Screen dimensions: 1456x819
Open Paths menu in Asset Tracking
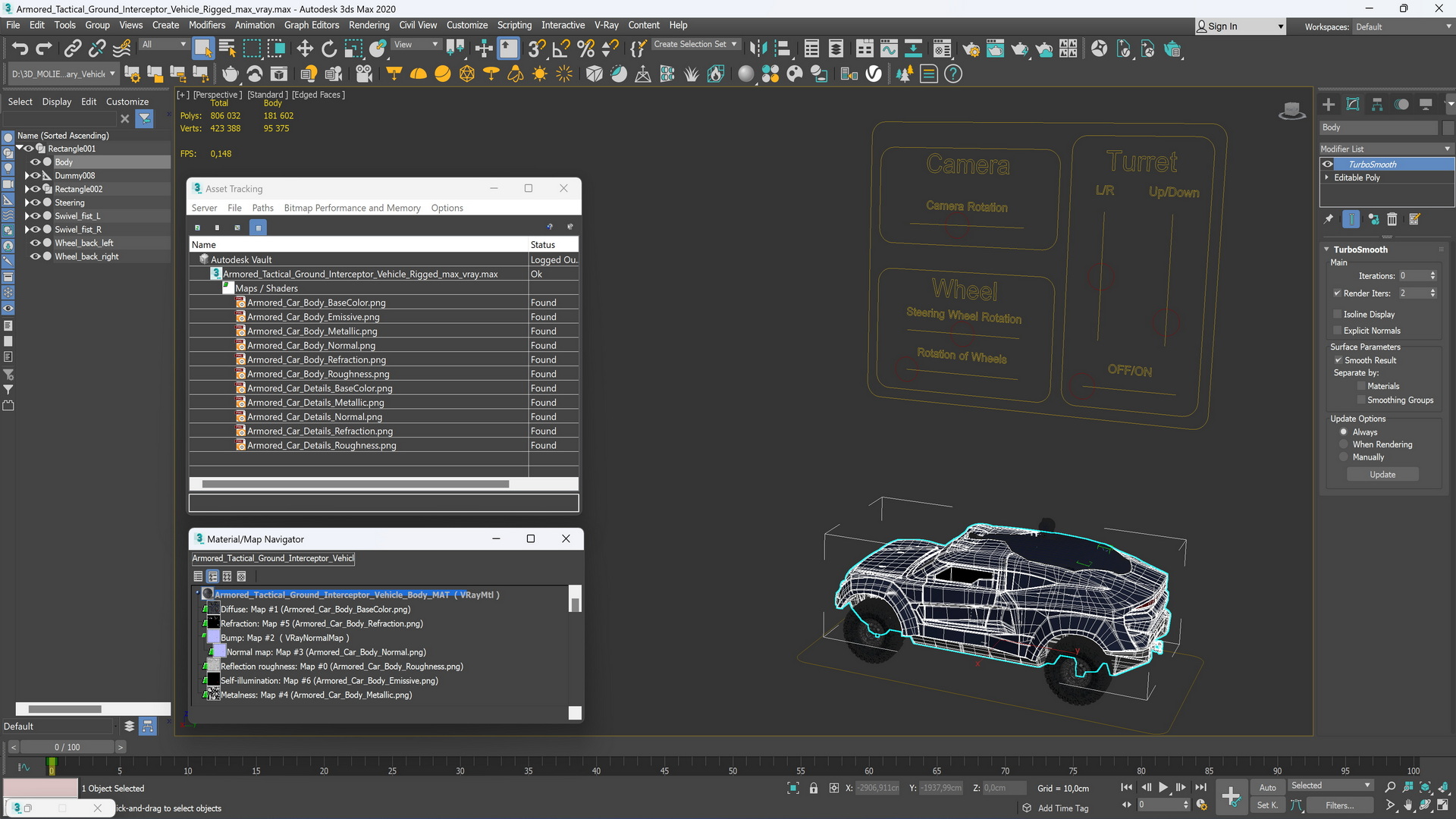(x=262, y=208)
